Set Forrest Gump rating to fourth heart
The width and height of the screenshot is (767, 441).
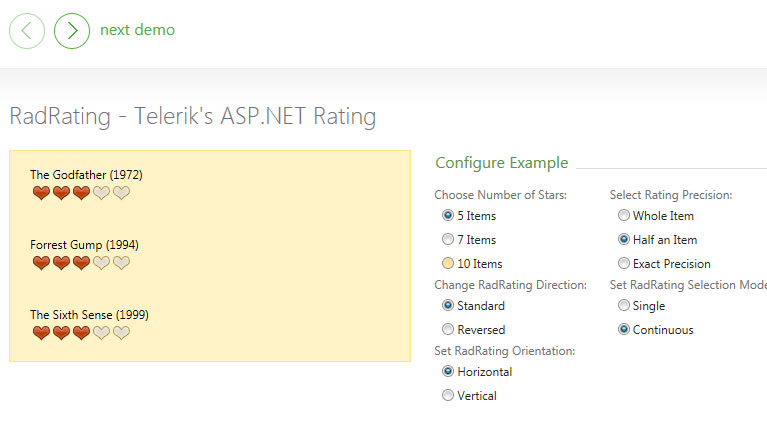pos(101,263)
